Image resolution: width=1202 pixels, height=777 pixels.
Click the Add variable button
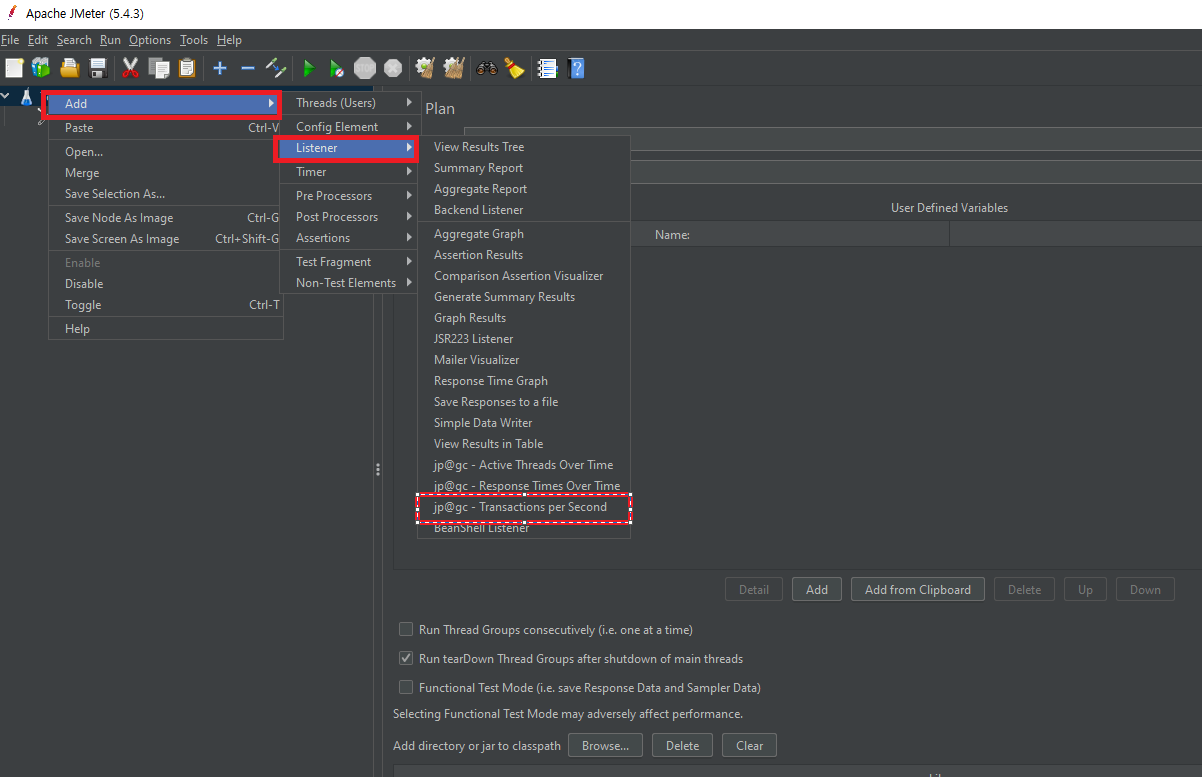tap(817, 589)
